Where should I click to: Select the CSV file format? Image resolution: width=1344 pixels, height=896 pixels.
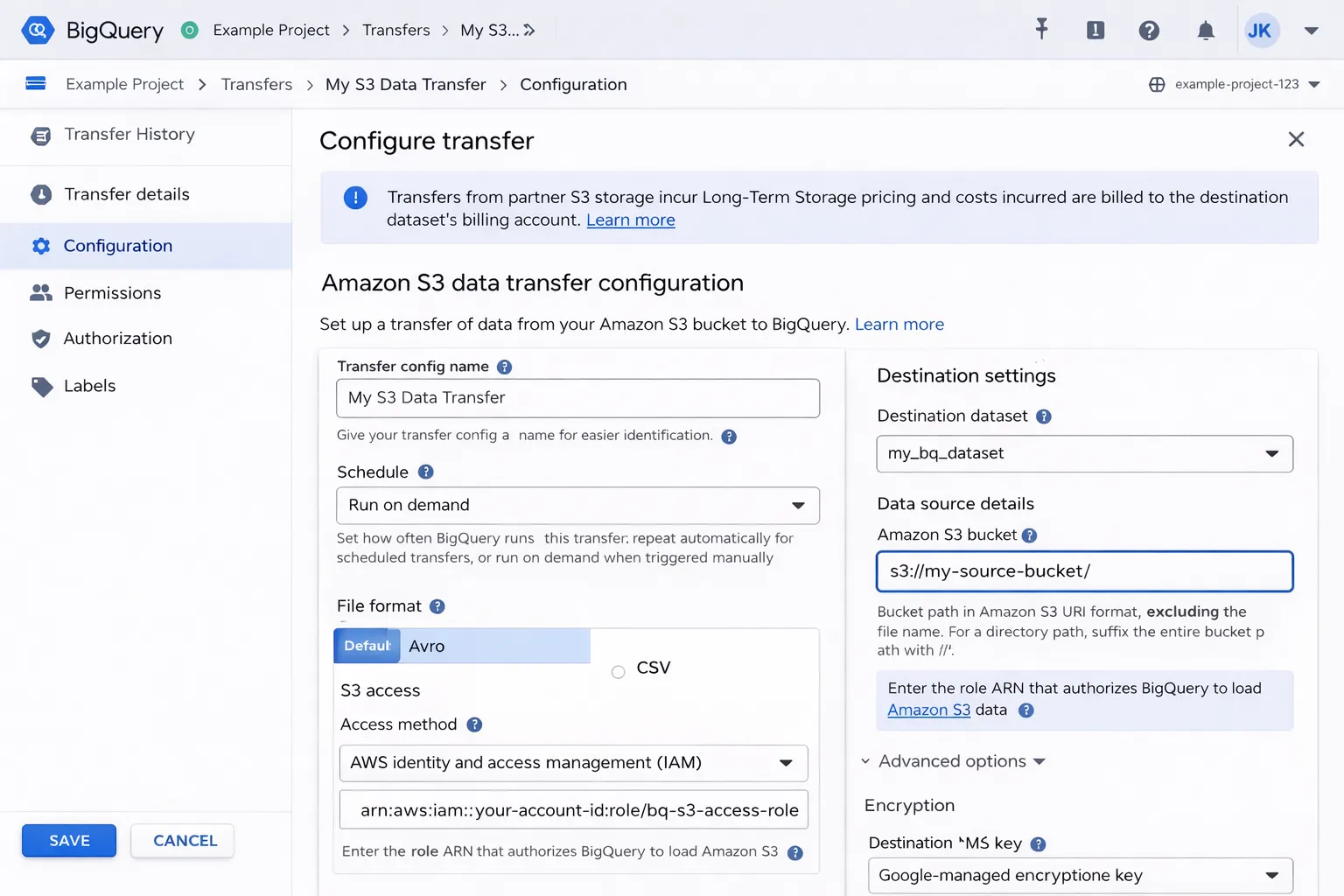click(x=619, y=671)
